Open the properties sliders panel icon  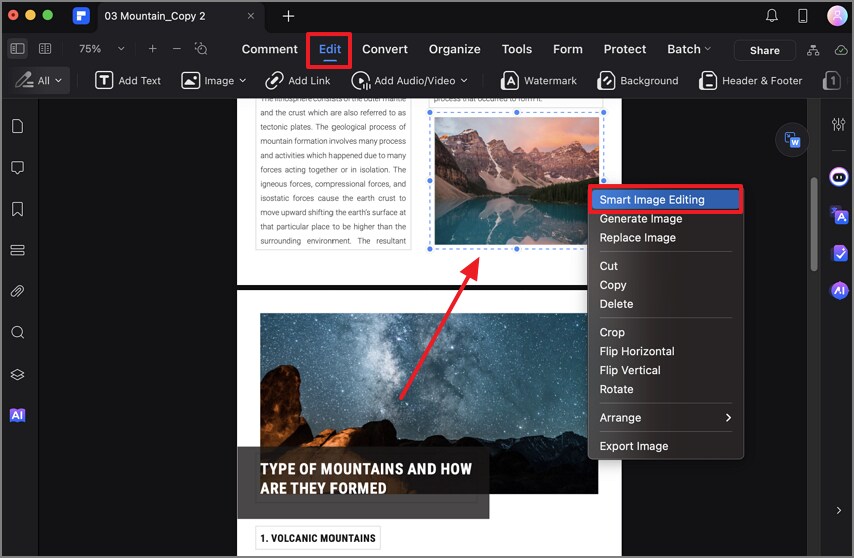coord(839,124)
